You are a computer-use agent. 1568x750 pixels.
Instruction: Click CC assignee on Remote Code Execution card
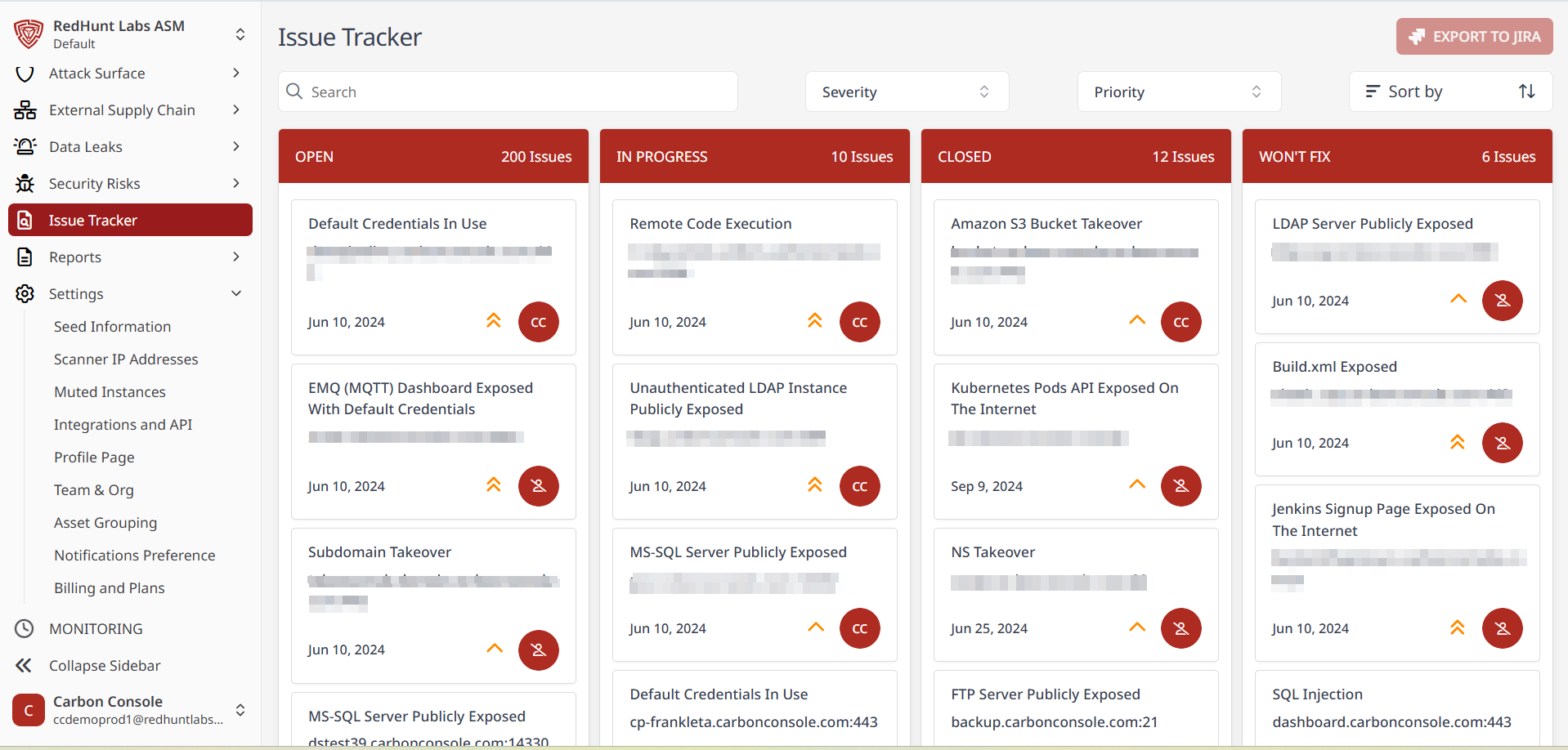tap(860, 322)
